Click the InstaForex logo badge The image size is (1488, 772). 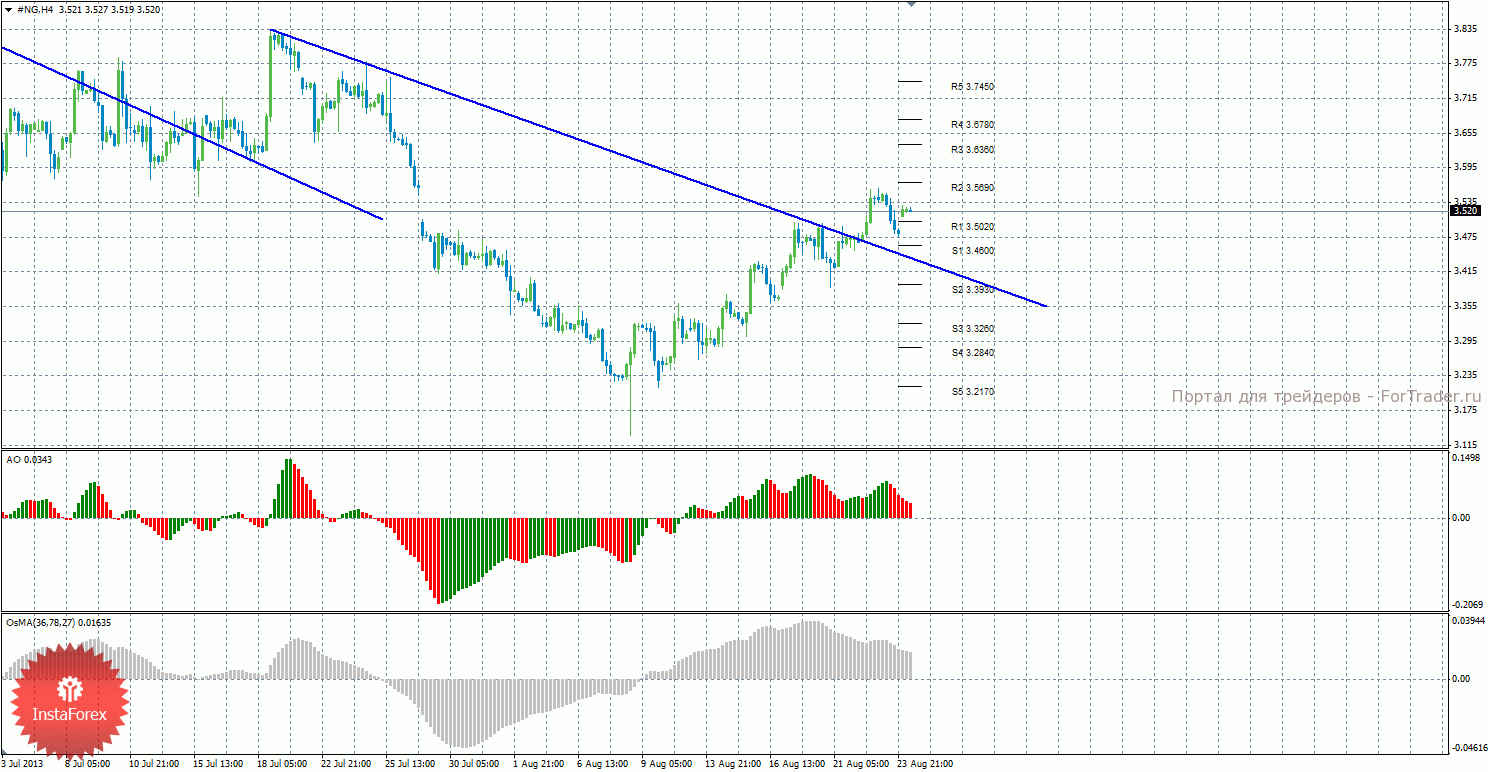point(70,699)
